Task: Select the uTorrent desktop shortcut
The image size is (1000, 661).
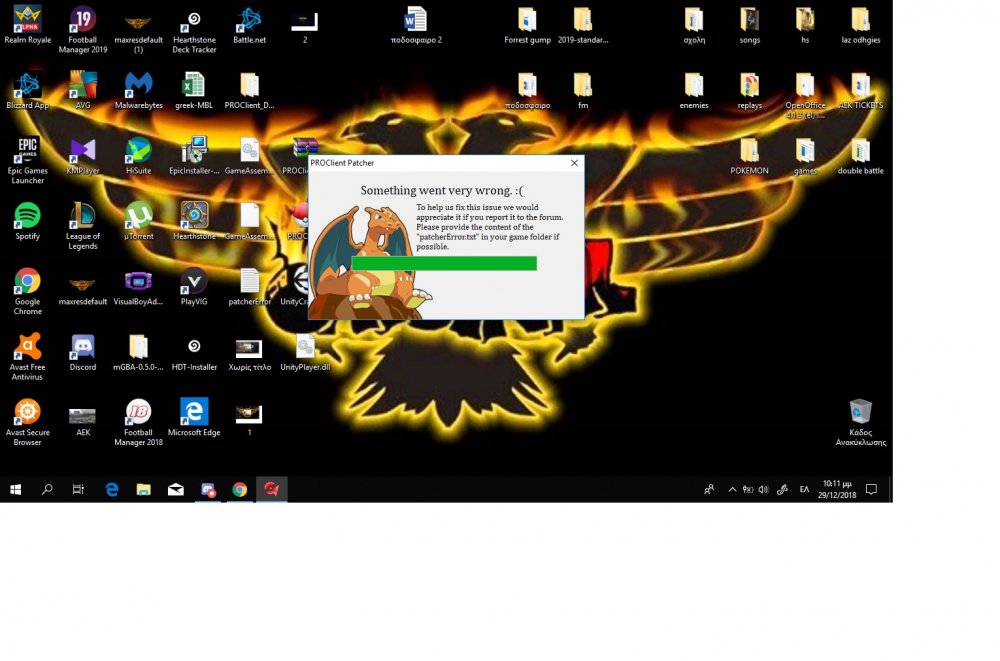Action: click(x=138, y=216)
